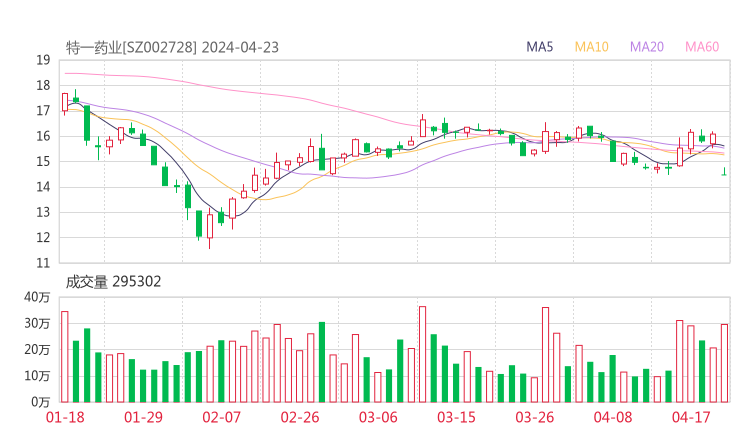The image size is (740, 440).
Task: Click the chart title 特一药业[SZ002728] 2024-04-23
Action: tap(172, 47)
